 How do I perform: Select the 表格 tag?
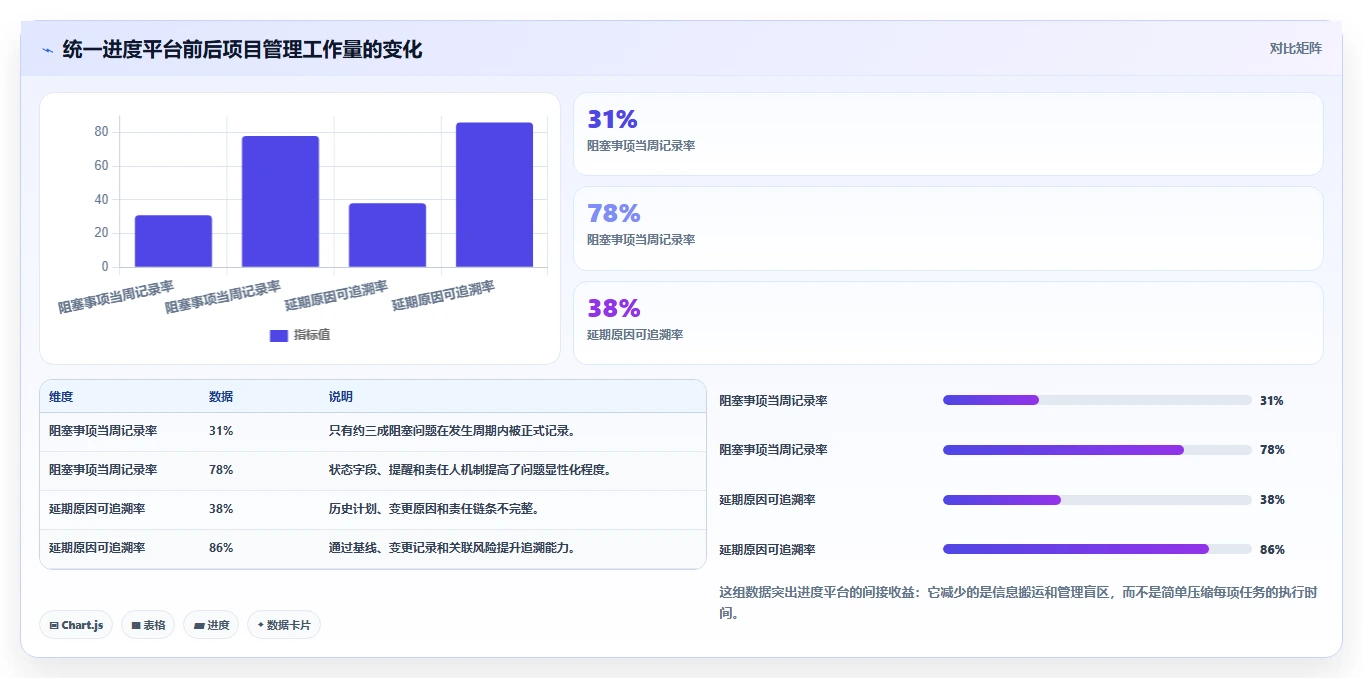coord(148,625)
